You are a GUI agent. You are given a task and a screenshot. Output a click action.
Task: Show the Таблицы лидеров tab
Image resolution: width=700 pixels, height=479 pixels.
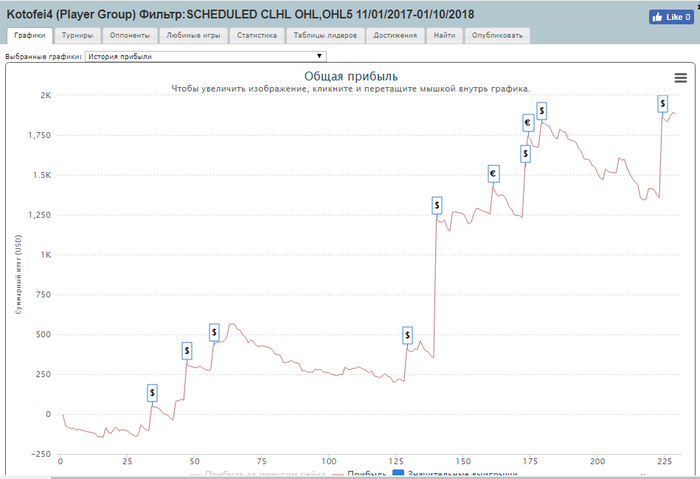point(325,35)
